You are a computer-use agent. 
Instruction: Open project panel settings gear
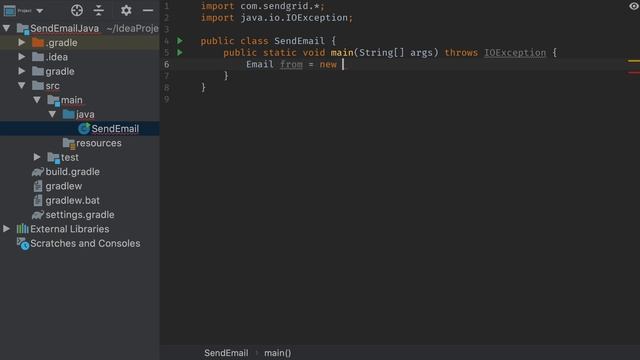click(126, 10)
